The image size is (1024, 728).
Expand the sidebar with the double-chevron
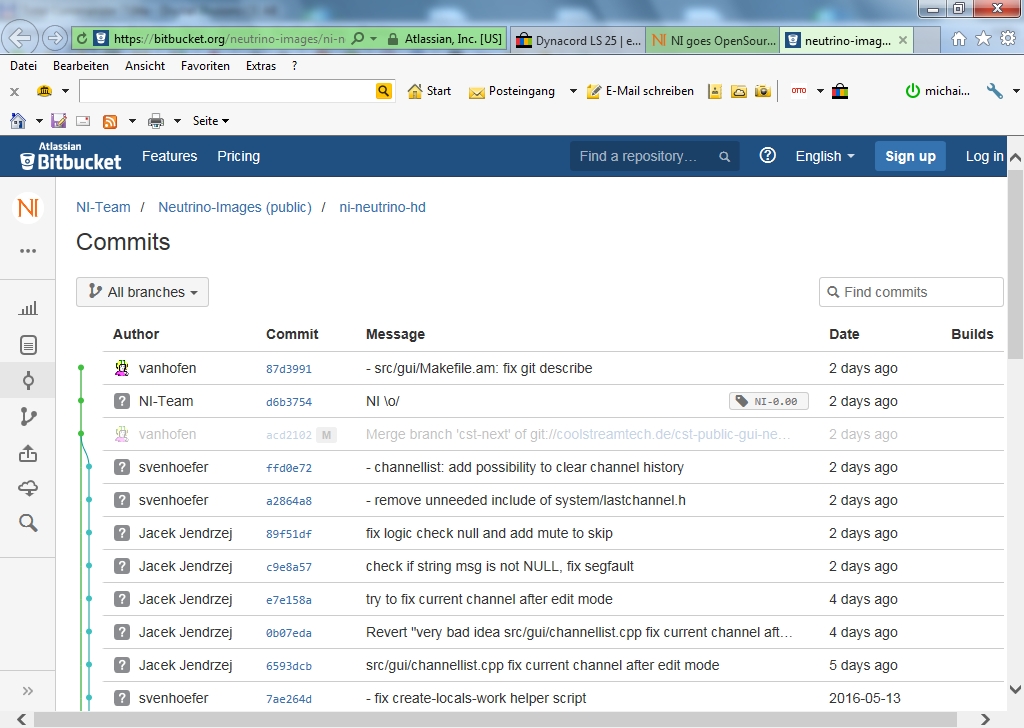click(28, 691)
